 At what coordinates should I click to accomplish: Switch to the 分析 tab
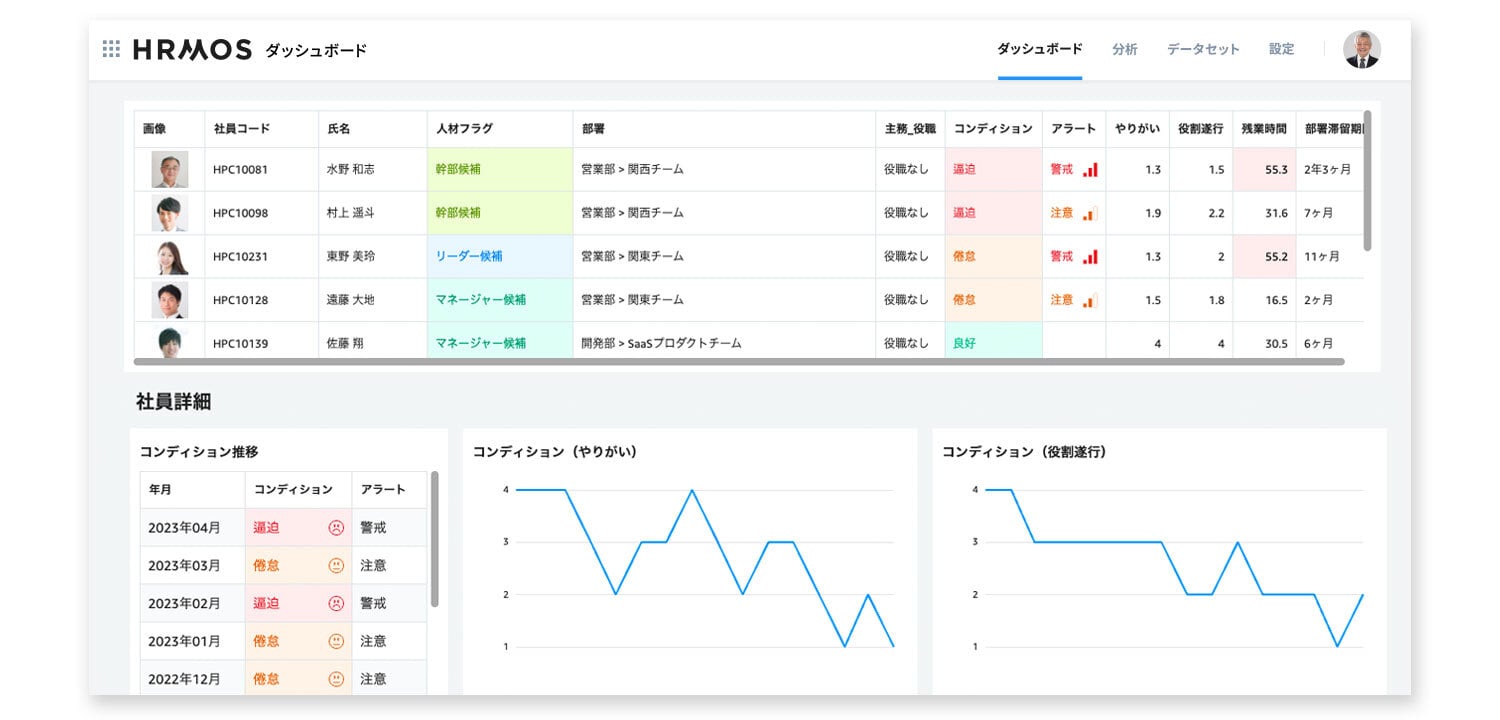tap(1125, 49)
